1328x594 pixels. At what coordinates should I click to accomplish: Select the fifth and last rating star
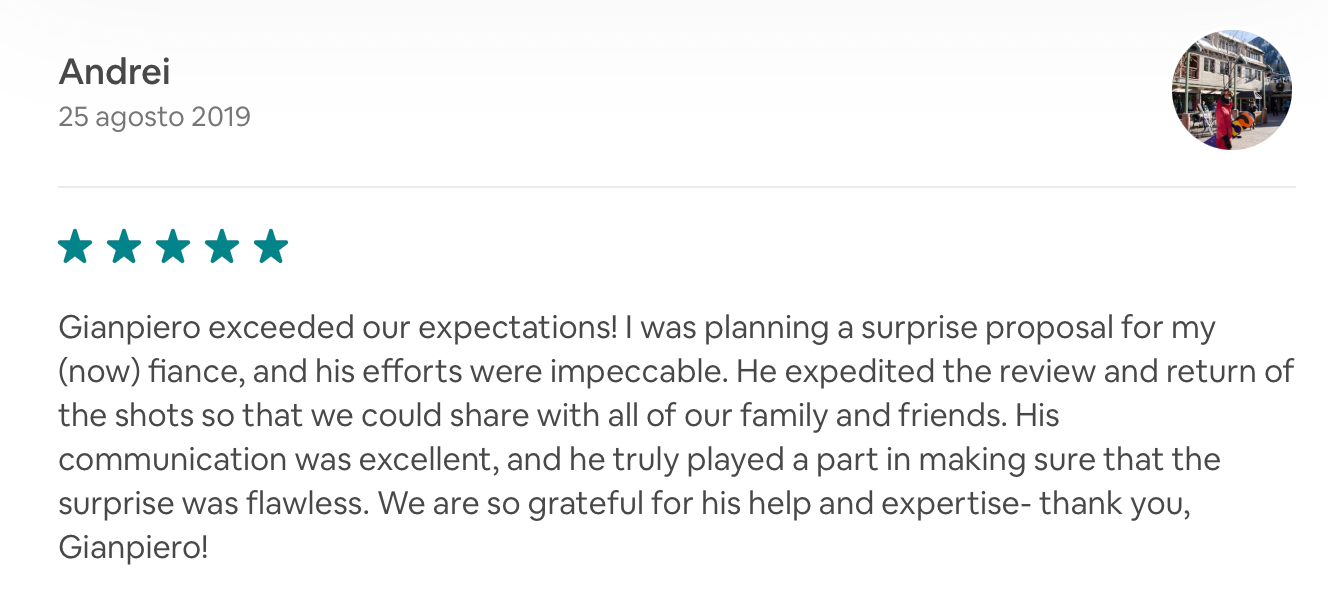coord(271,246)
